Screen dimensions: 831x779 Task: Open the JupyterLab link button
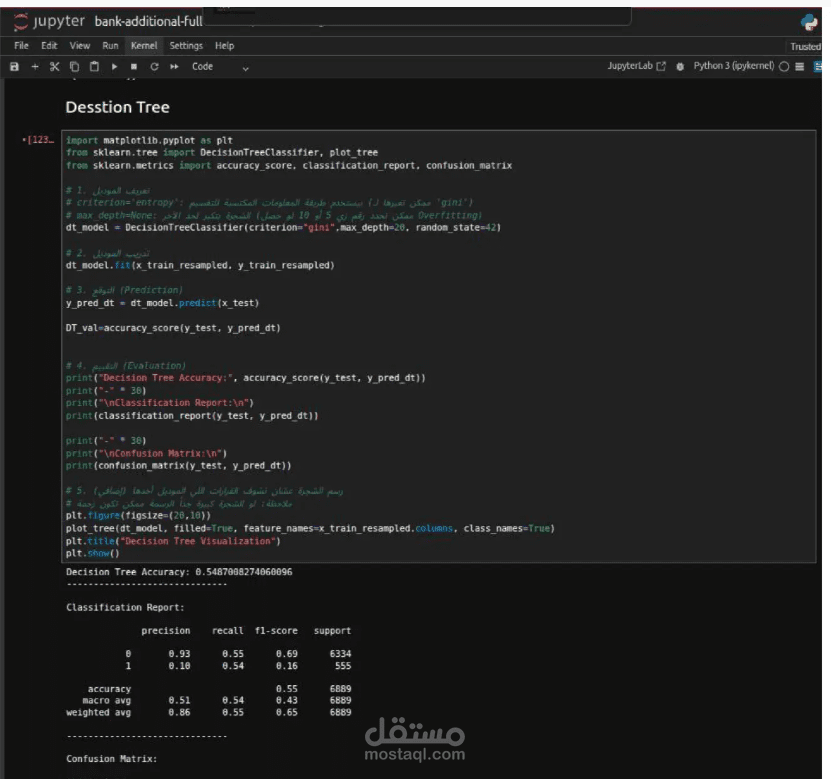636,66
